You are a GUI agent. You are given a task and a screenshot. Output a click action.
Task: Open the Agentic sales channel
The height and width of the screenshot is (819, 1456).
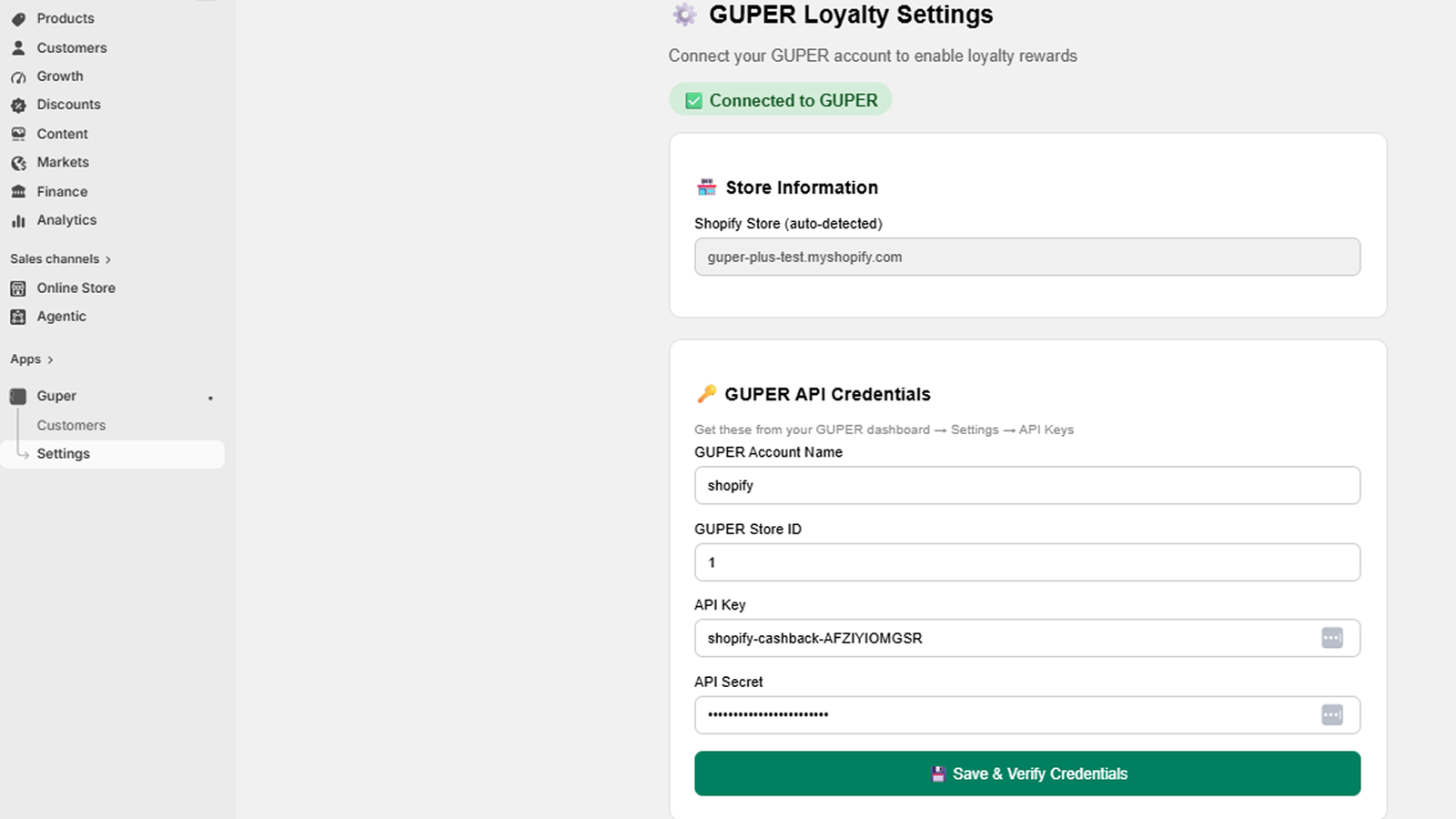pyautogui.click(x=62, y=317)
